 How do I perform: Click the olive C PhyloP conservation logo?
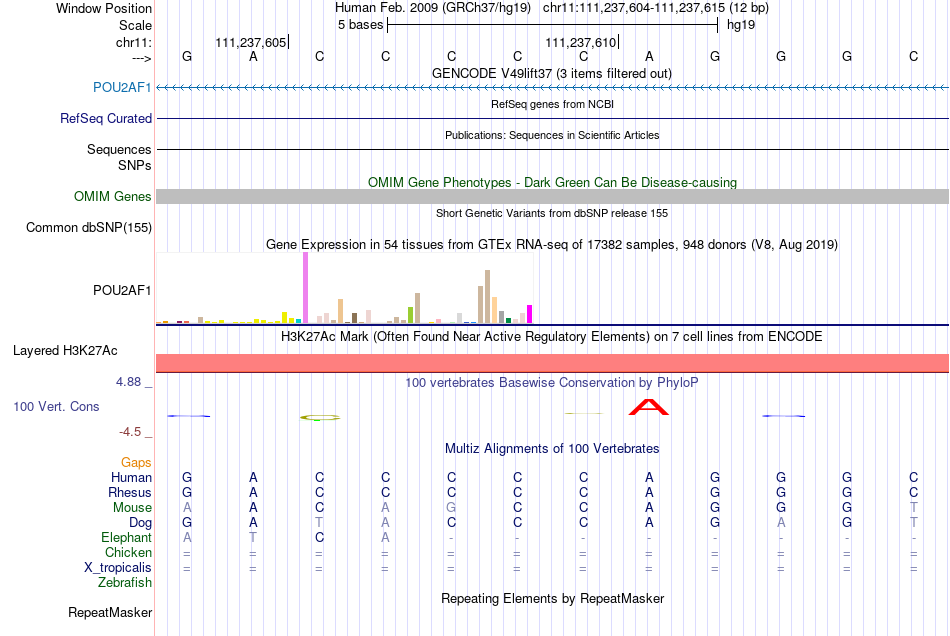click(320, 417)
